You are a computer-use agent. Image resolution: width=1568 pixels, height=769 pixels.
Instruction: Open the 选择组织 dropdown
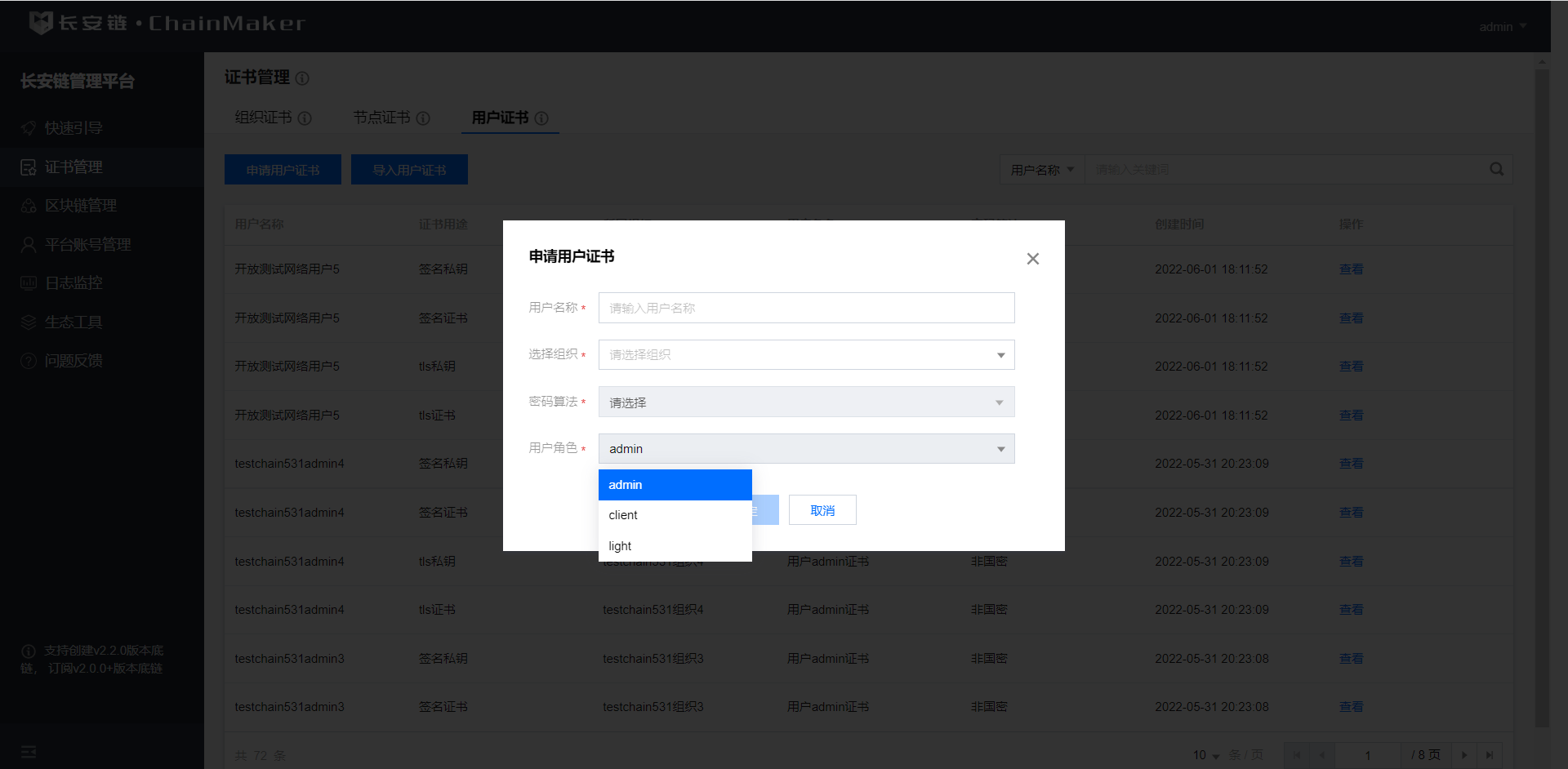(x=806, y=355)
